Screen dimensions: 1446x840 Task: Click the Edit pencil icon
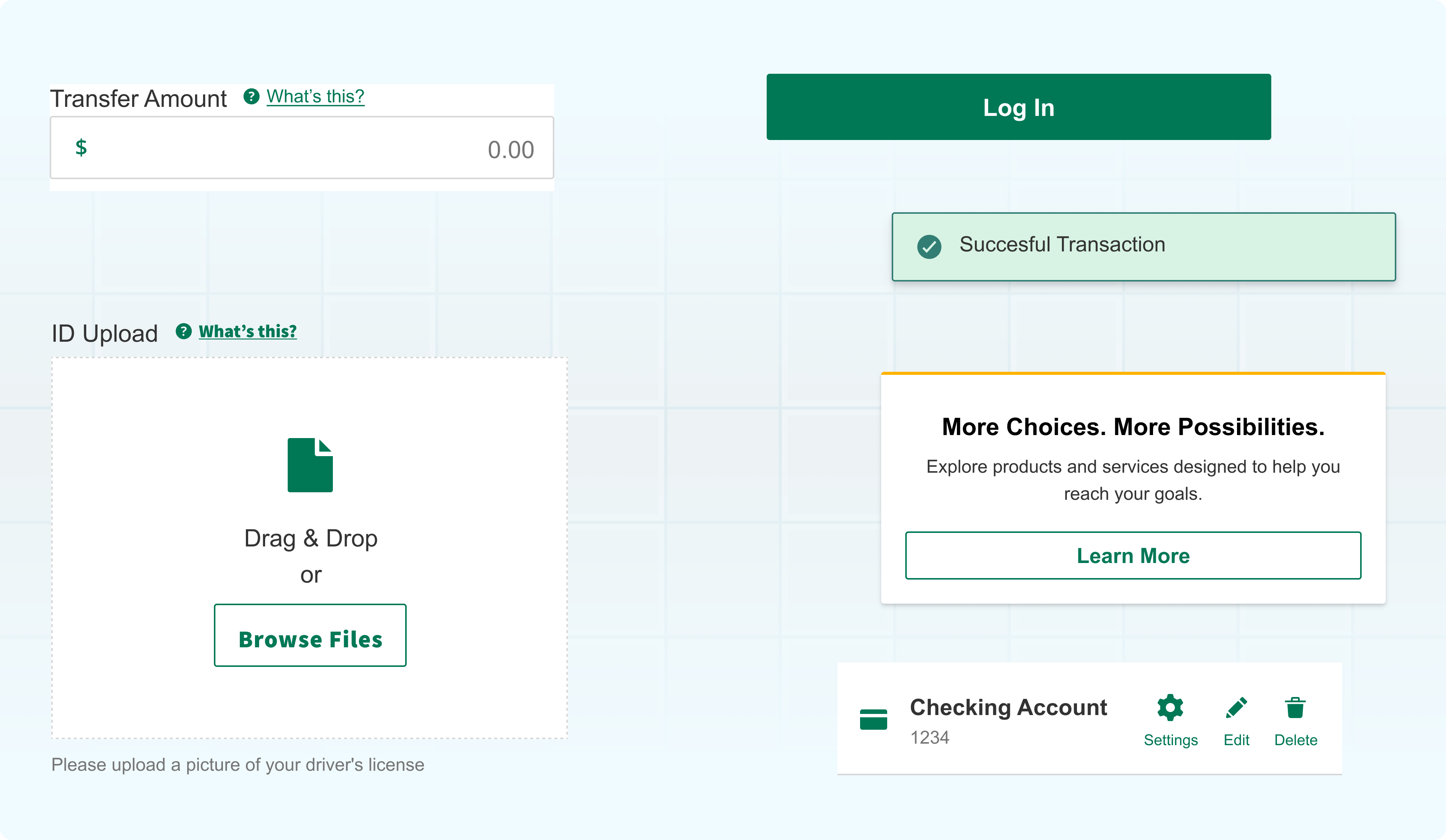pos(1236,708)
